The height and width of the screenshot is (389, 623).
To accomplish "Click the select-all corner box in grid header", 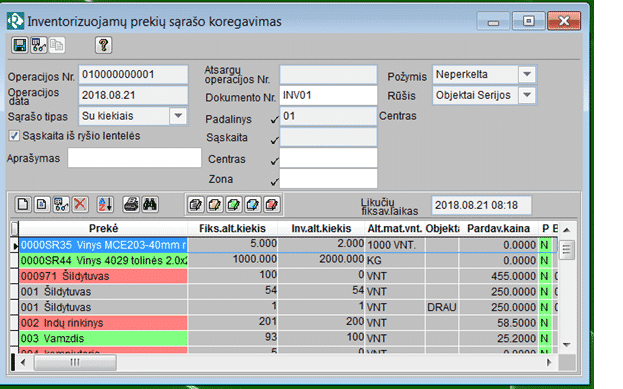I will (x=15, y=228).
